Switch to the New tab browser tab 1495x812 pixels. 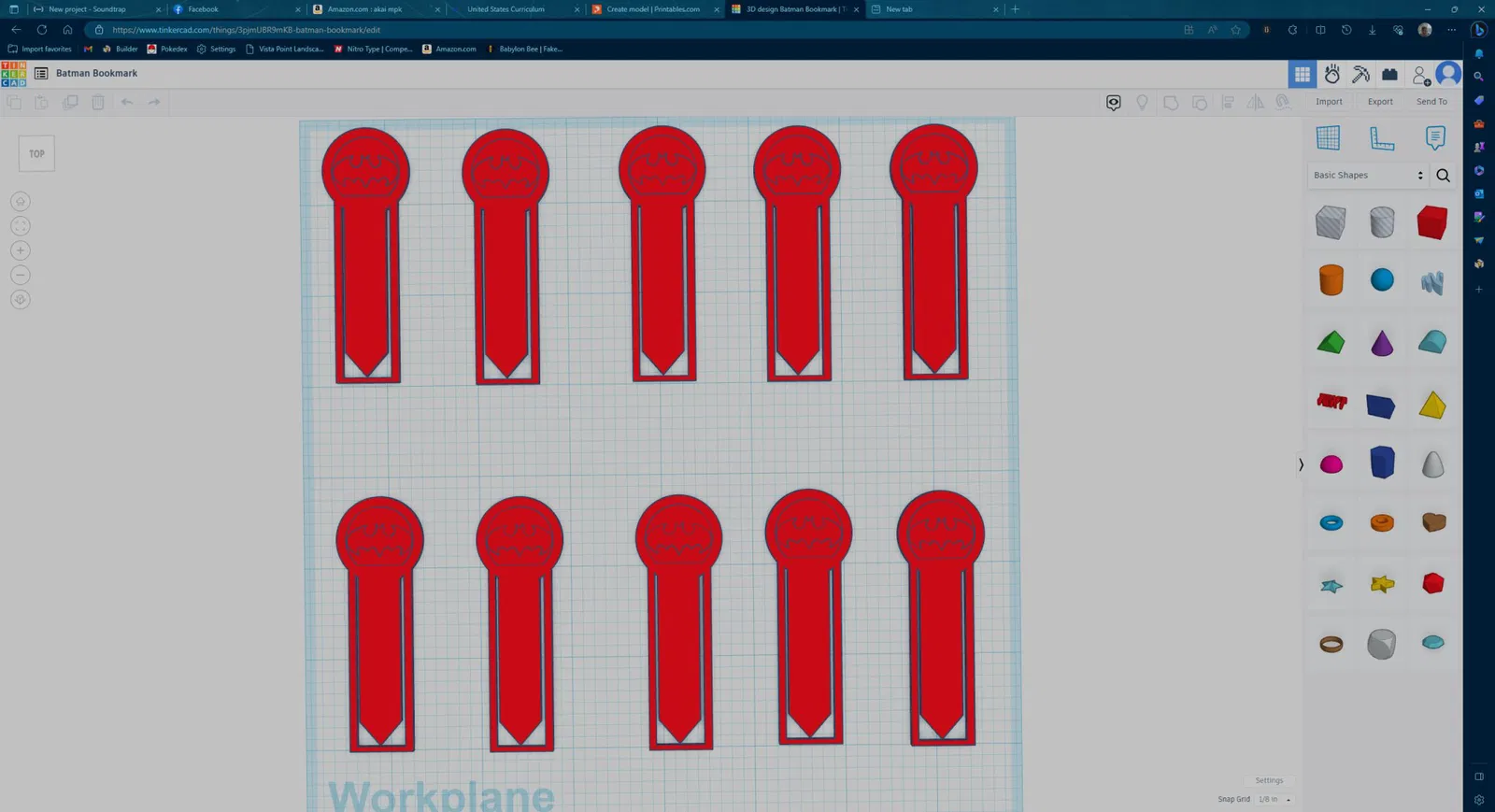(x=934, y=9)
